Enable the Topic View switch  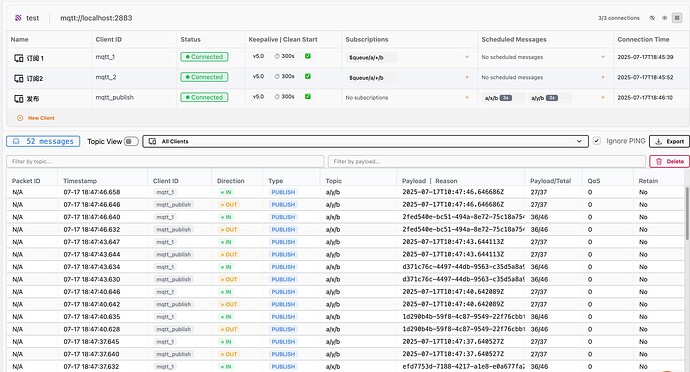point(131,141)
